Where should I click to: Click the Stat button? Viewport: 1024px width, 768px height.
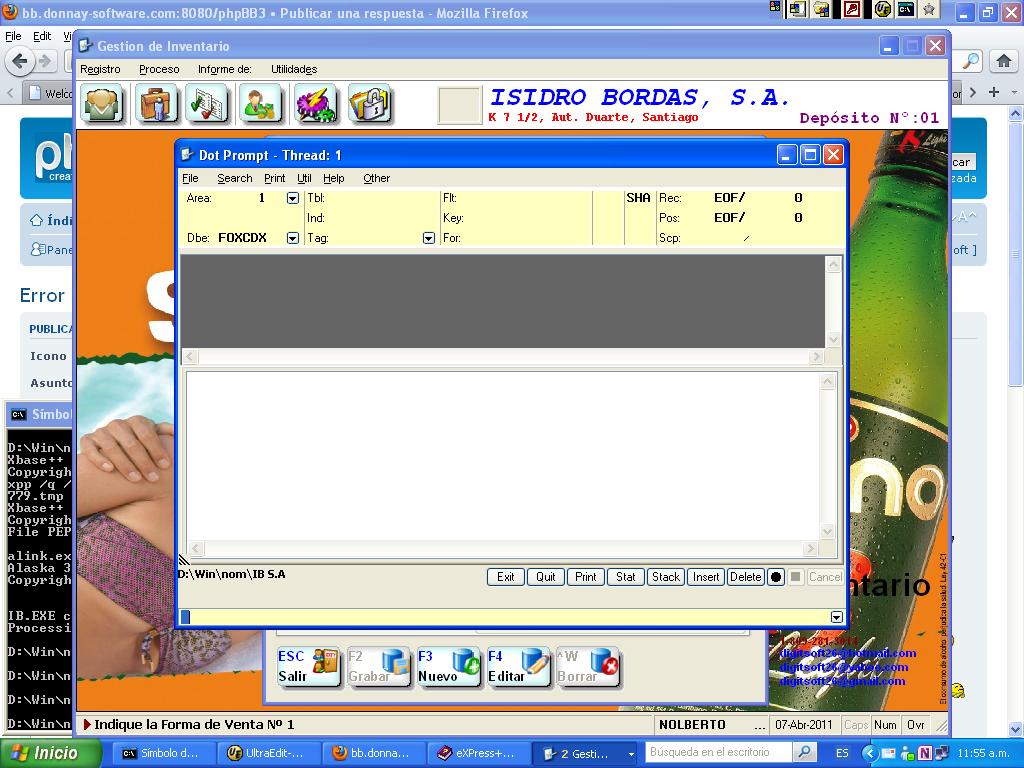pyautogui.click(x=626, y=577)
